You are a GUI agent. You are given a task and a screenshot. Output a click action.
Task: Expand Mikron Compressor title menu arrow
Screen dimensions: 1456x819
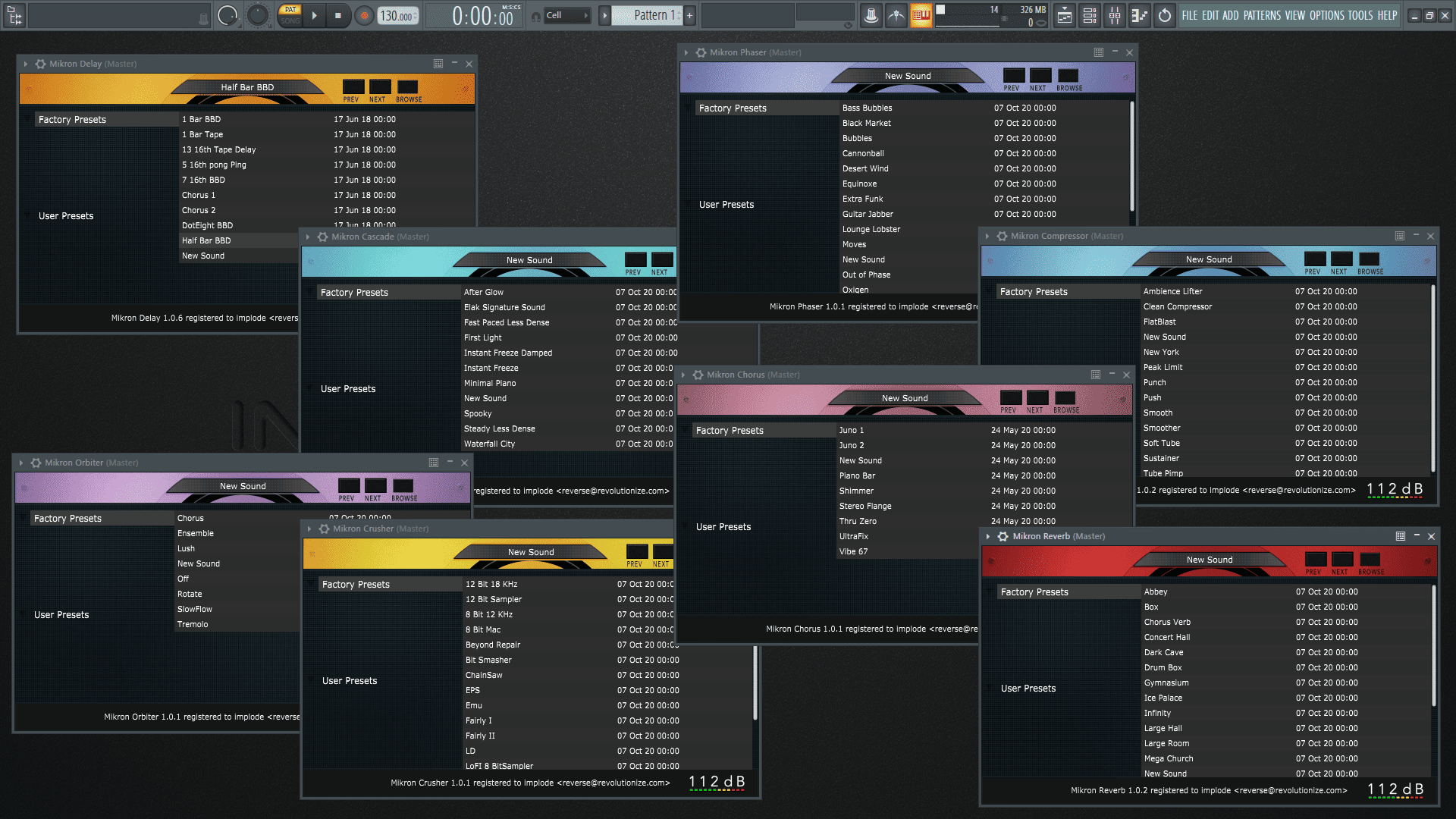pyautogui.click(x=987, y=237)
